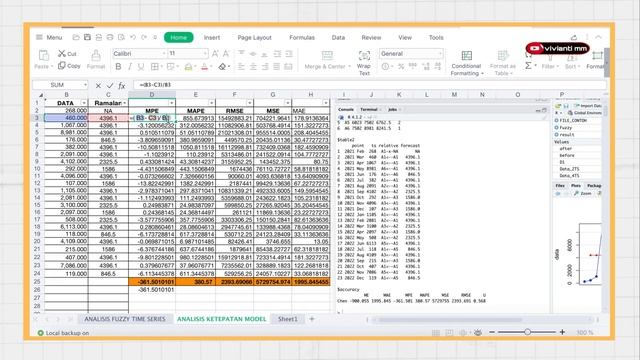Click the Paste clipboard icon
640x360 pixels.
(x=43, y=55)
